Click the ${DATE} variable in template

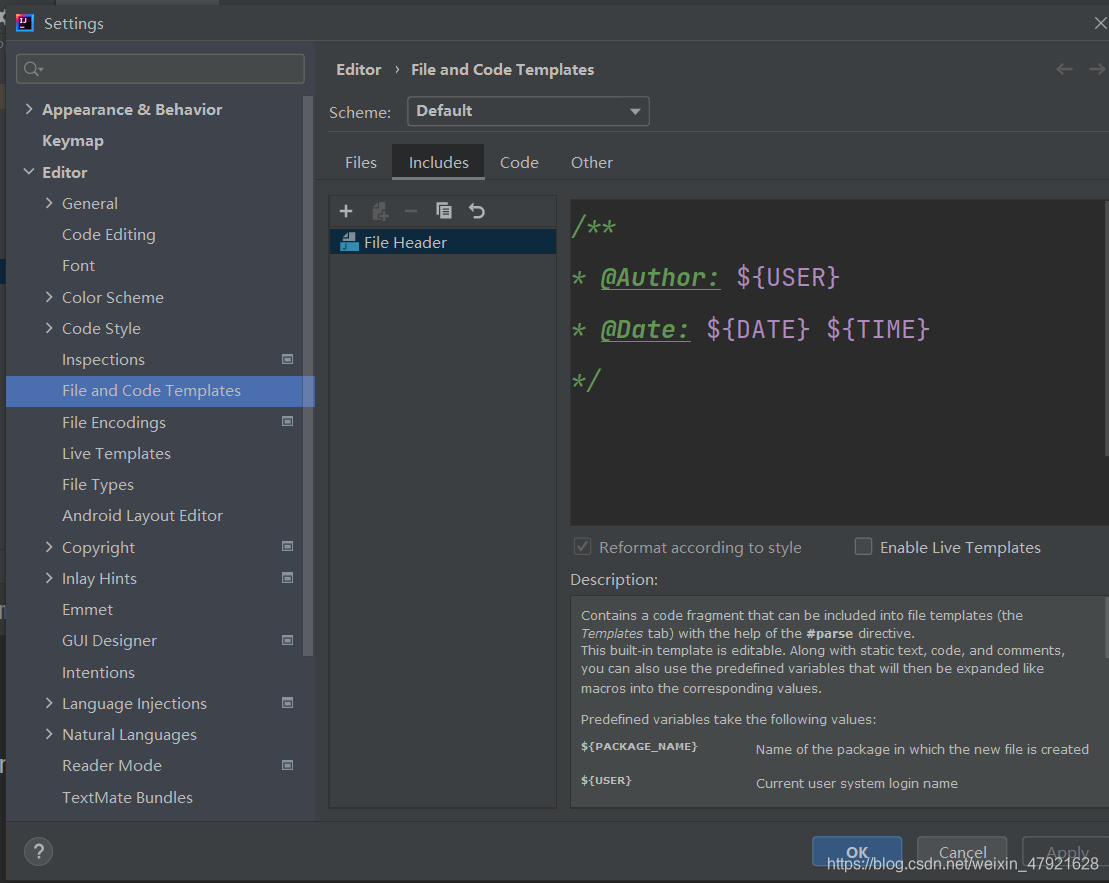point(757,329)
